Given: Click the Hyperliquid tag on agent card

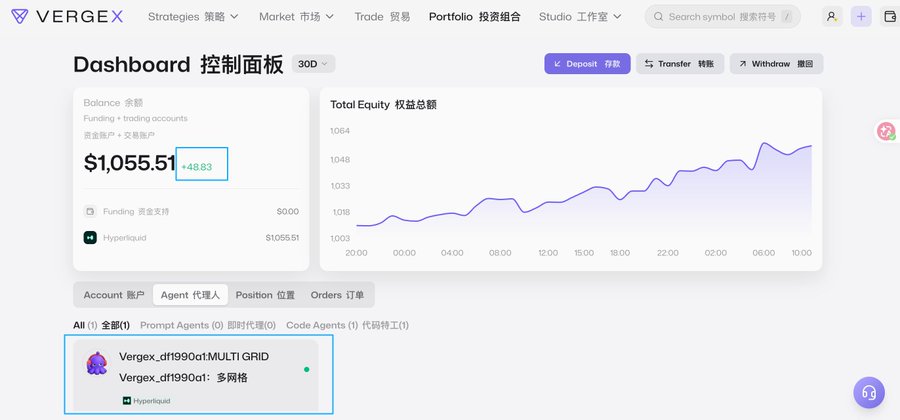Looking at the screenshot, I should tap(146, 401).
